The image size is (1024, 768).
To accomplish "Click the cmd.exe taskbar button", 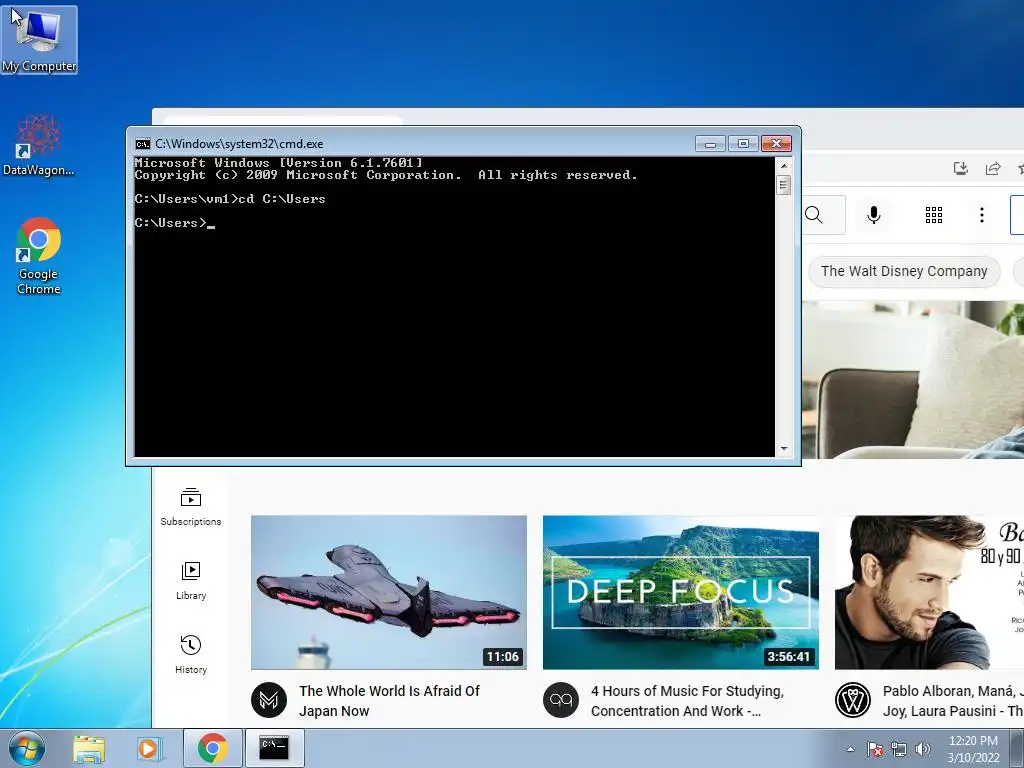I will point(274,748).
